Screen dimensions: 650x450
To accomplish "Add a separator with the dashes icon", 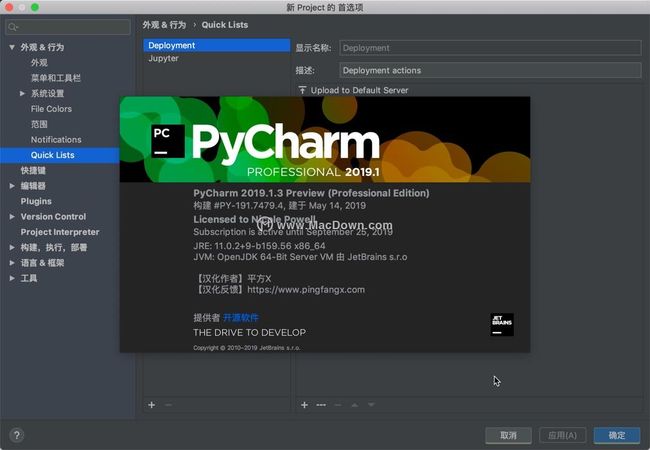I will click(x=321, y=405).
